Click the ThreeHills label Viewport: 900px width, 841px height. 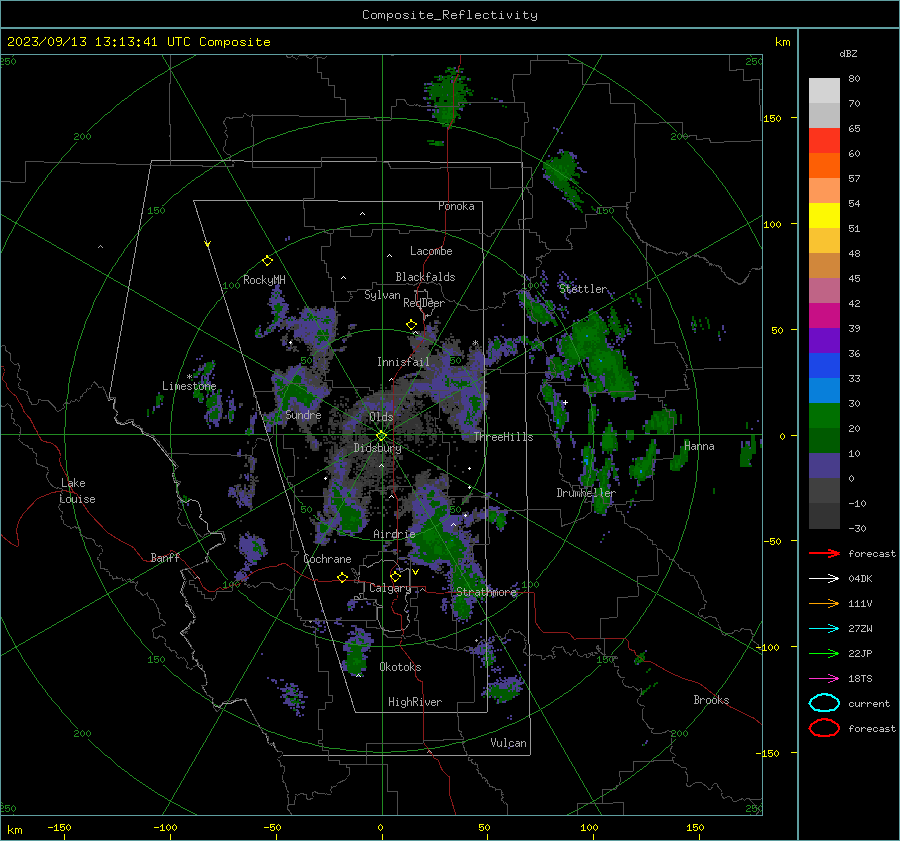(x=503, y=437)
